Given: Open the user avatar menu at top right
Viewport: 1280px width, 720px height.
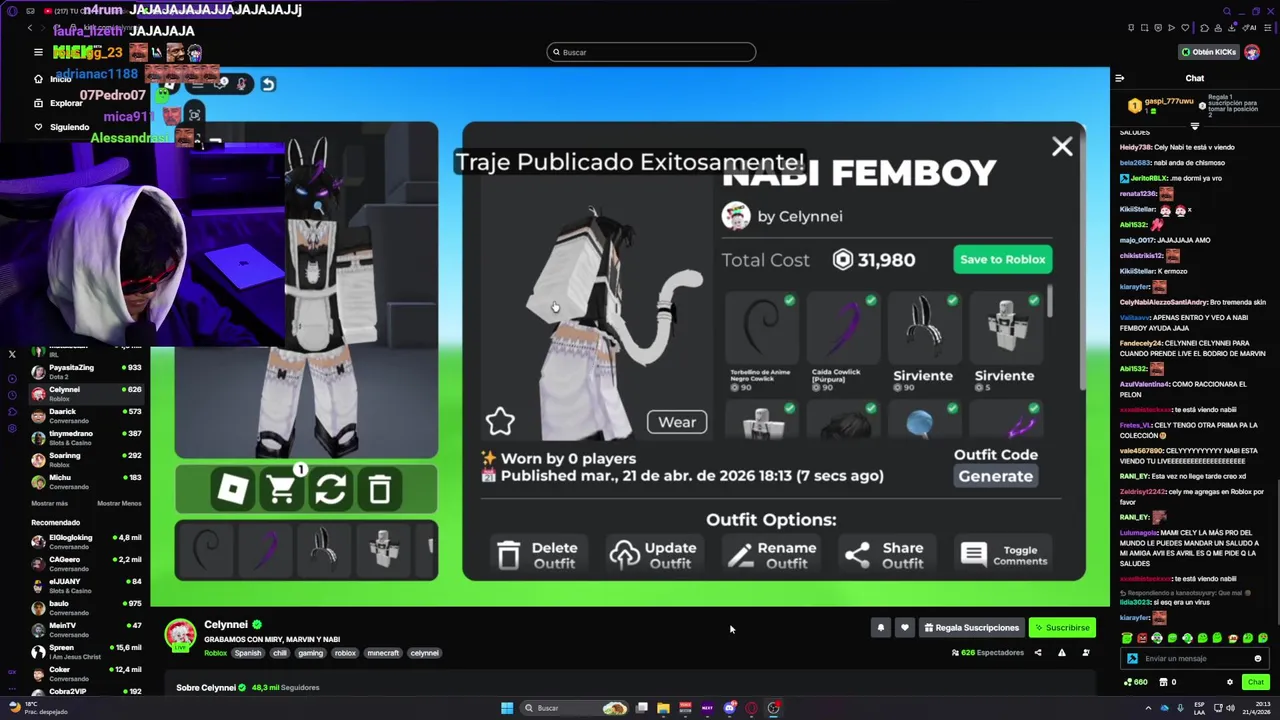Looking at the screenshot, I should click(x=1252, y=52).
